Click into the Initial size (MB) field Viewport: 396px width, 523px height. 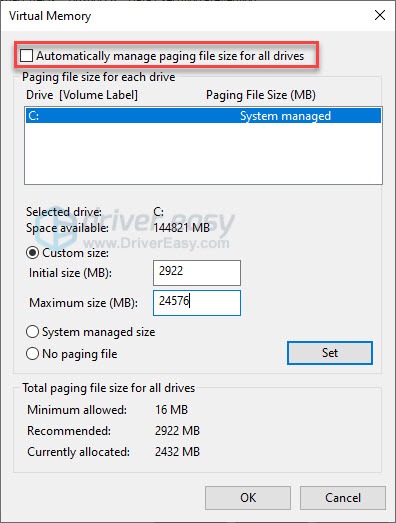[197, 273]
